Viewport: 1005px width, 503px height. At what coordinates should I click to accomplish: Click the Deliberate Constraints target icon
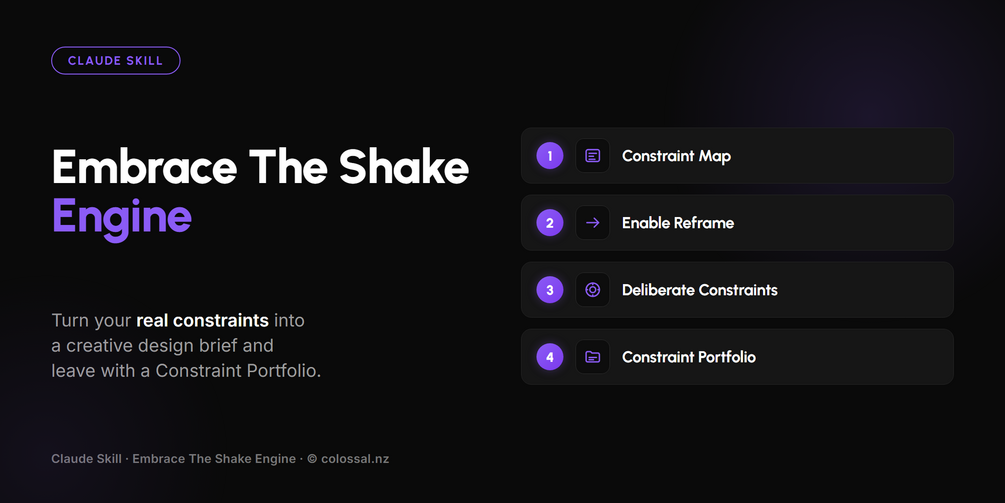click(x=593, y=290)
